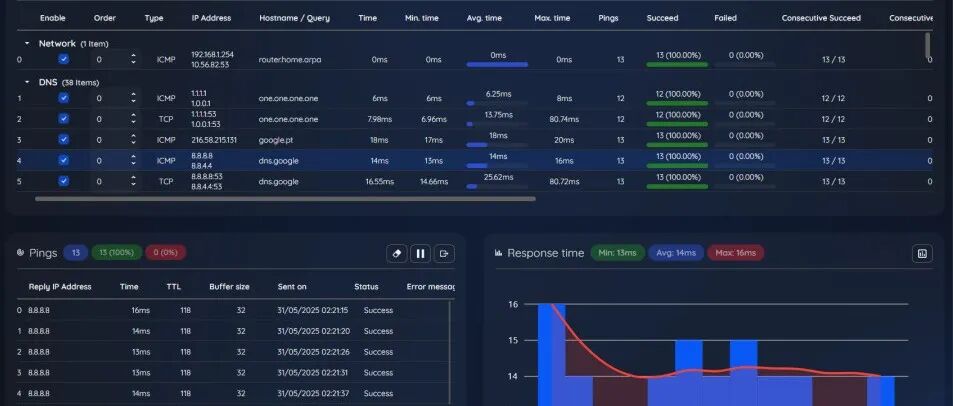This screenshot has height=406, width=953.
Task: Sort by the Enable column header
Action: [x=53, y=18]
